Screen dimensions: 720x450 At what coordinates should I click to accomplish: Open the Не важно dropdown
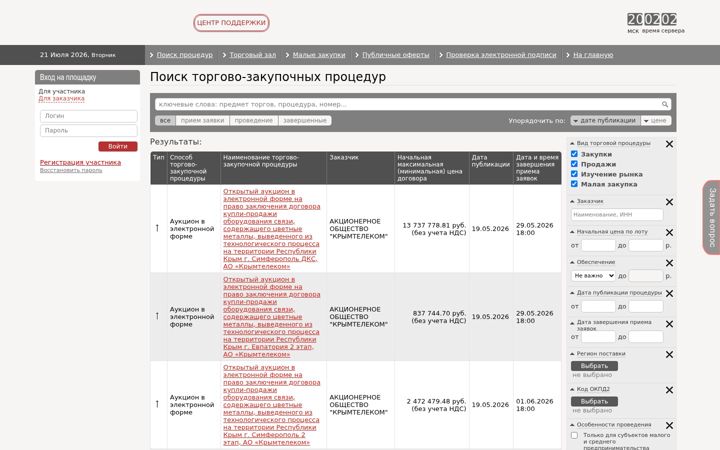click(593, 276)
